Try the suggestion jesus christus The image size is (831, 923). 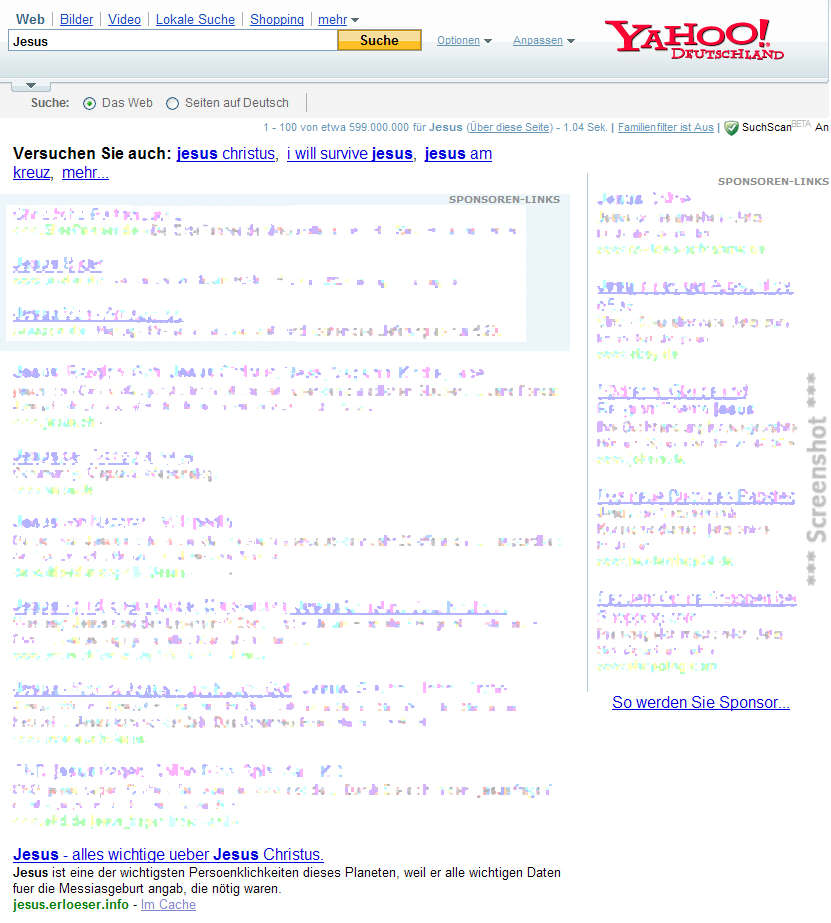[x=226, y=154]
